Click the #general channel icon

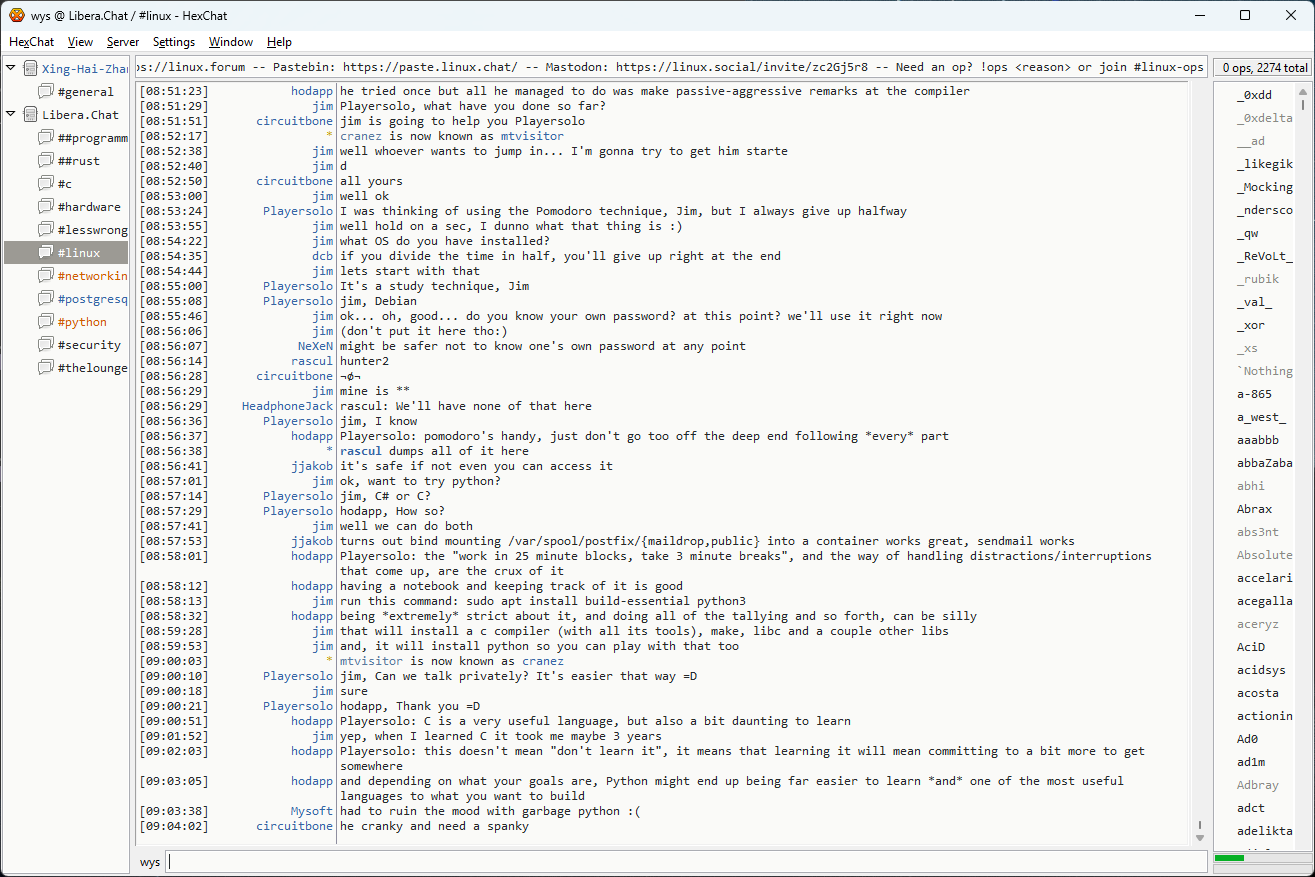point(46,92)
